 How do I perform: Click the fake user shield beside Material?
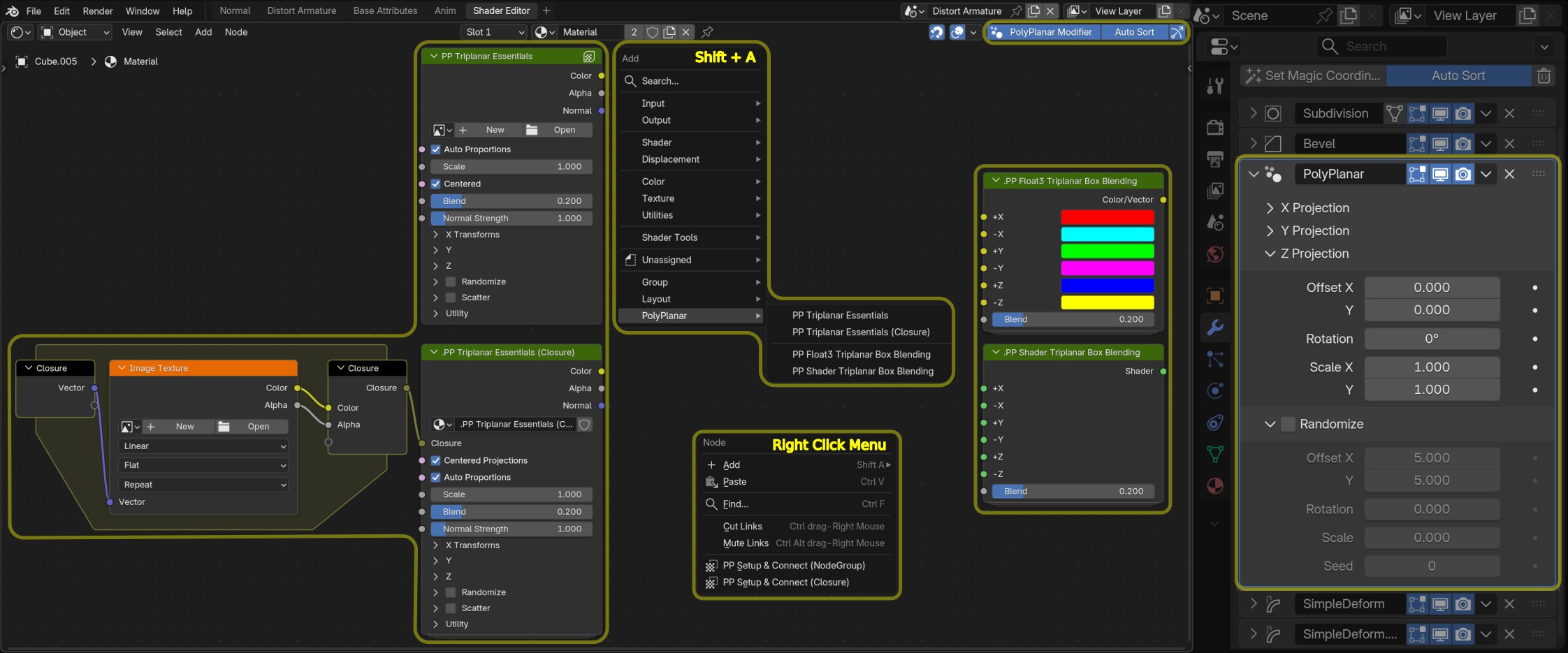(653, 32)
